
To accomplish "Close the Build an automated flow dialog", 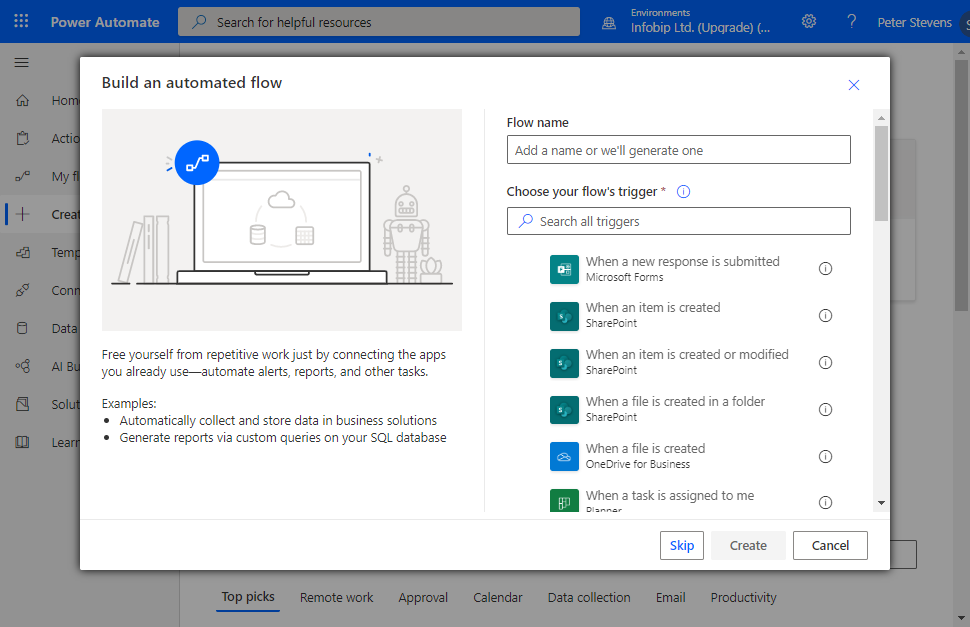I will click(853, 85).
